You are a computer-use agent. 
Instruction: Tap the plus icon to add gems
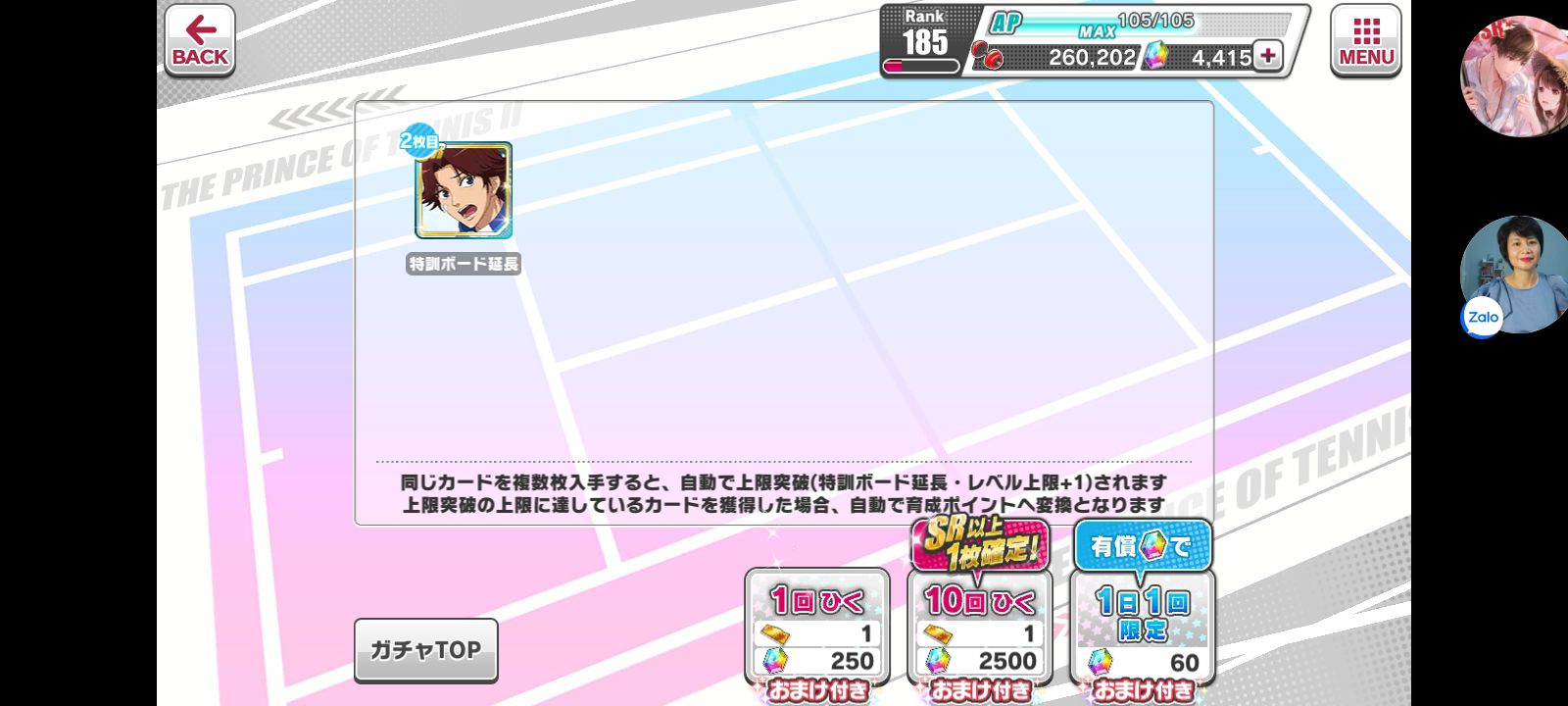(1268, 56)
